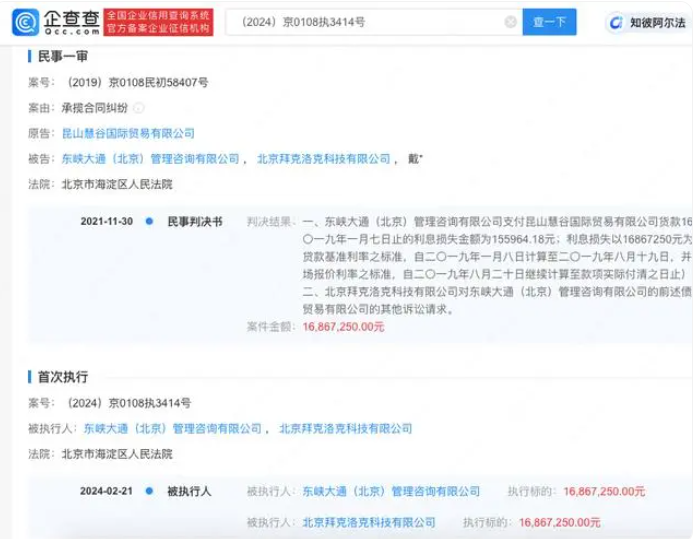
Task: Click the 民事判决书 document title
Action: tap(195, 222)
